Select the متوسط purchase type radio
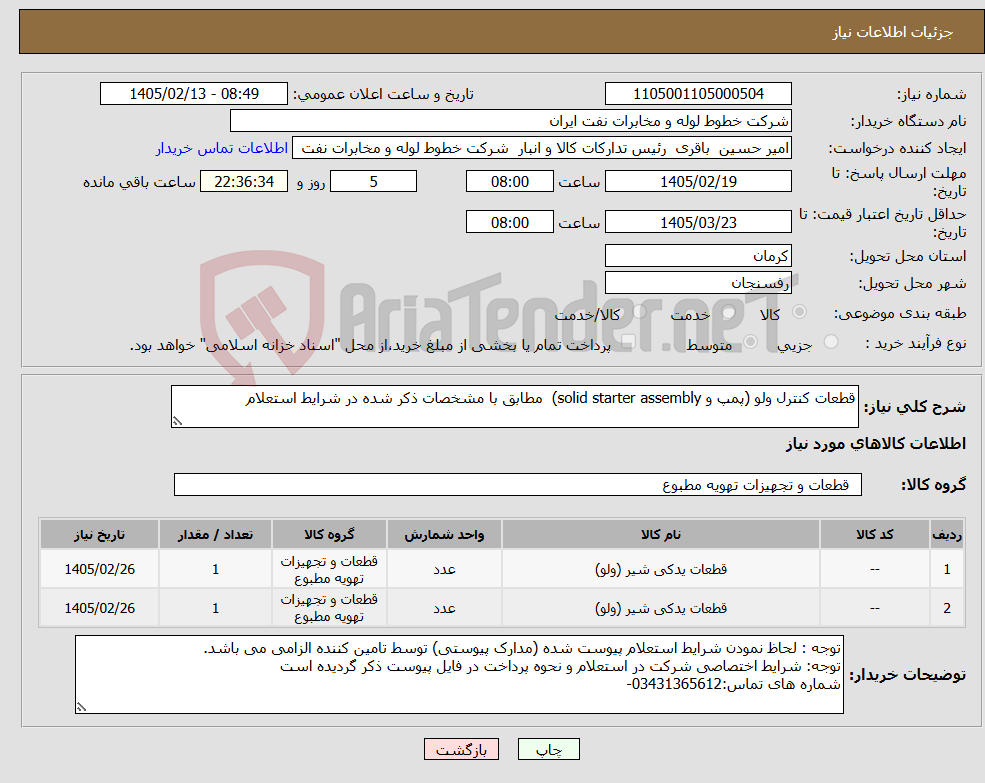 (x=751, y=342)
